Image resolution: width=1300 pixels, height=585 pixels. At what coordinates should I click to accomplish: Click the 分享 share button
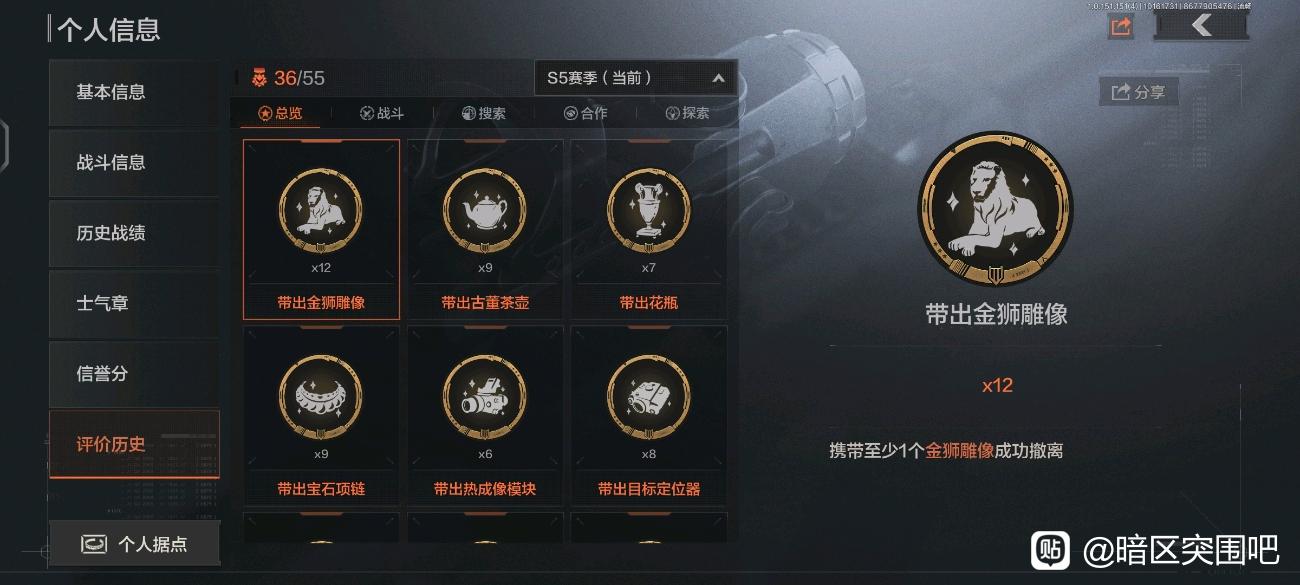tap(1139, 92)
